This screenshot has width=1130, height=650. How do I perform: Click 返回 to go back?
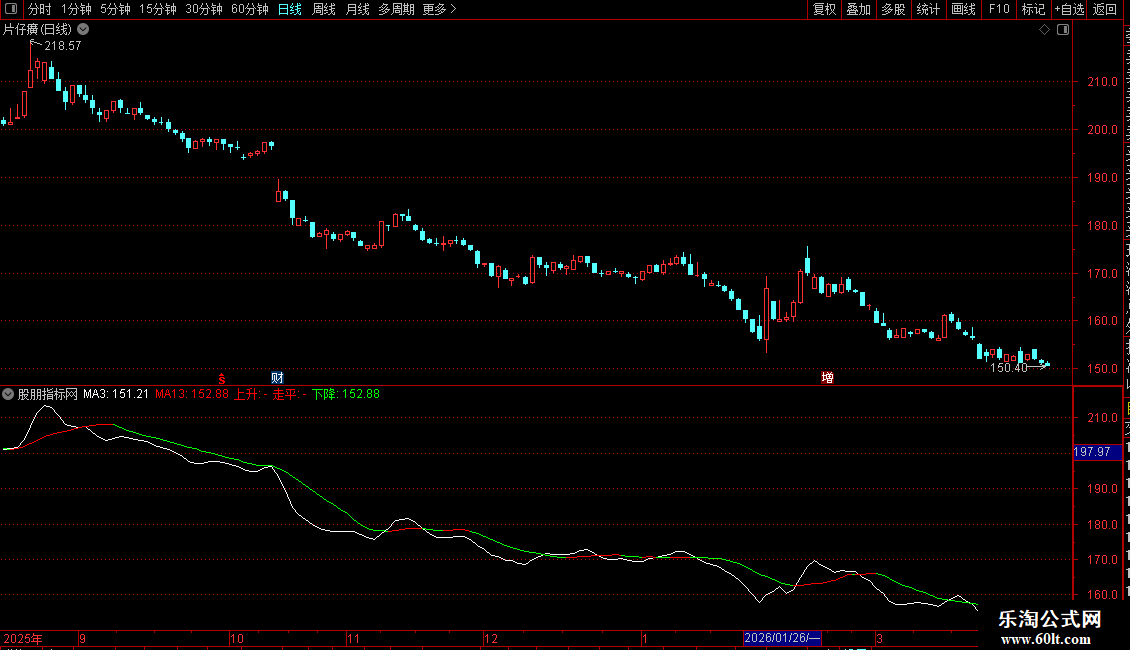pos(1105,9)
